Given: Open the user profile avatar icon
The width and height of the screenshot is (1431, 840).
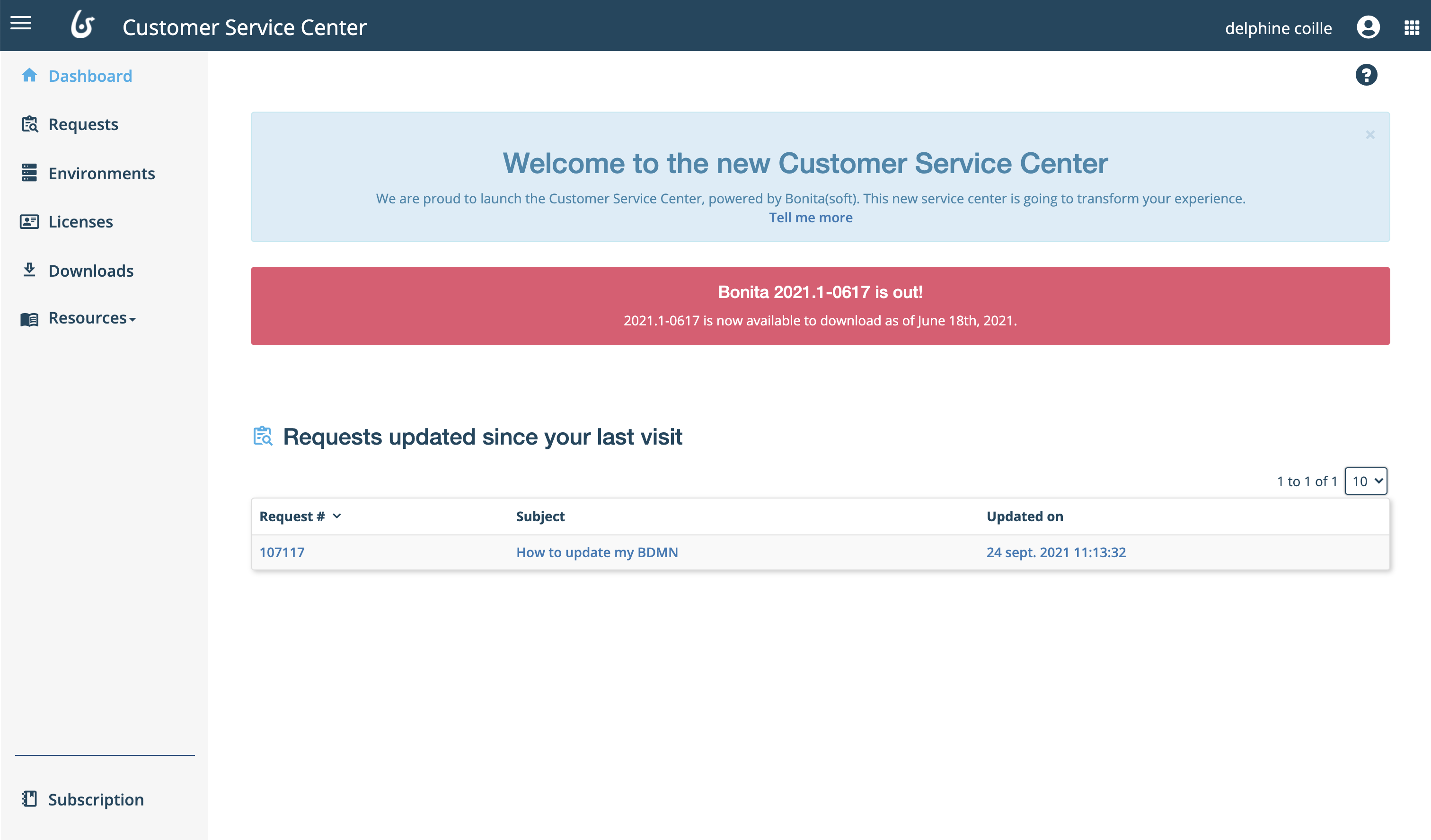Looking at the screenshot, I should coord(1368,27).
